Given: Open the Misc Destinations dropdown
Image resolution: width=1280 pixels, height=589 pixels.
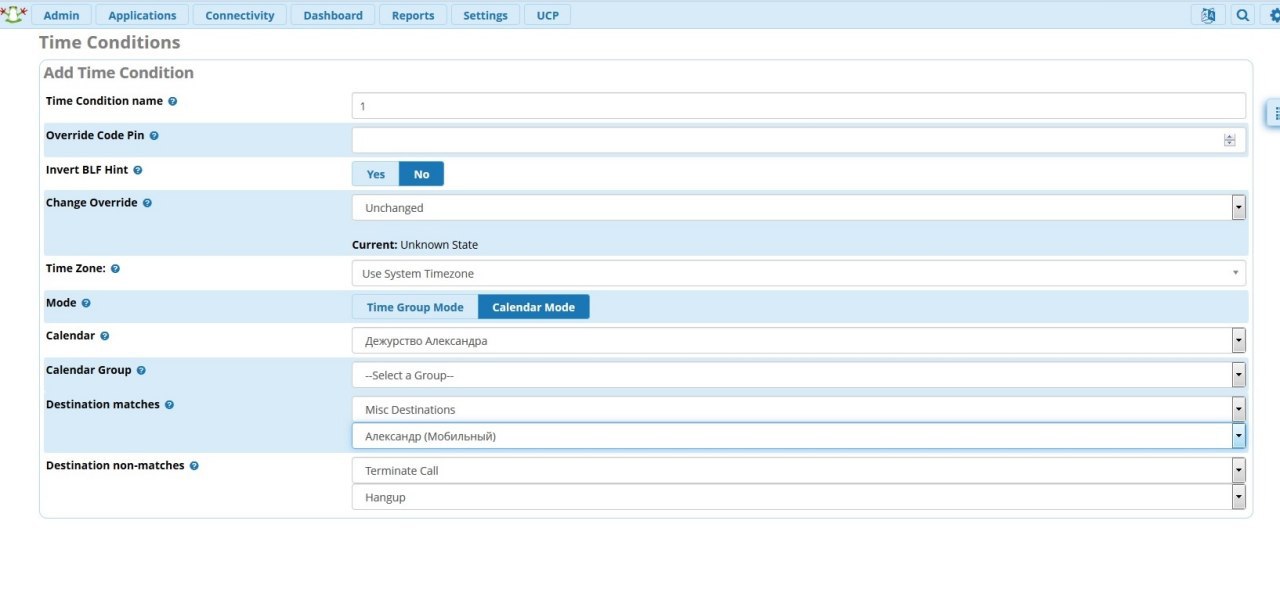Looking at the screenshot, I should click(799, 410).
